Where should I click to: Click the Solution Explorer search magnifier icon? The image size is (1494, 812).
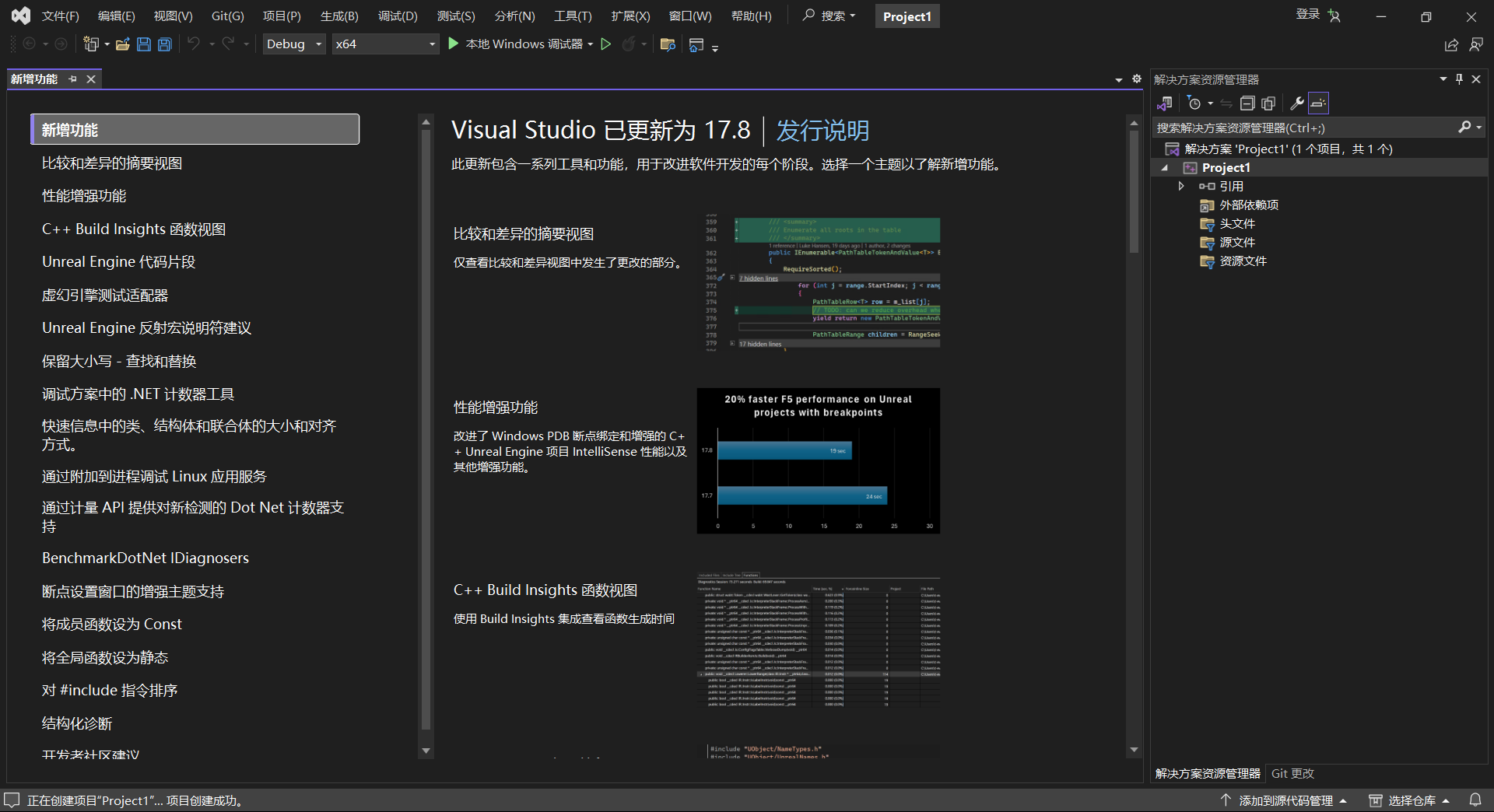1464,127
